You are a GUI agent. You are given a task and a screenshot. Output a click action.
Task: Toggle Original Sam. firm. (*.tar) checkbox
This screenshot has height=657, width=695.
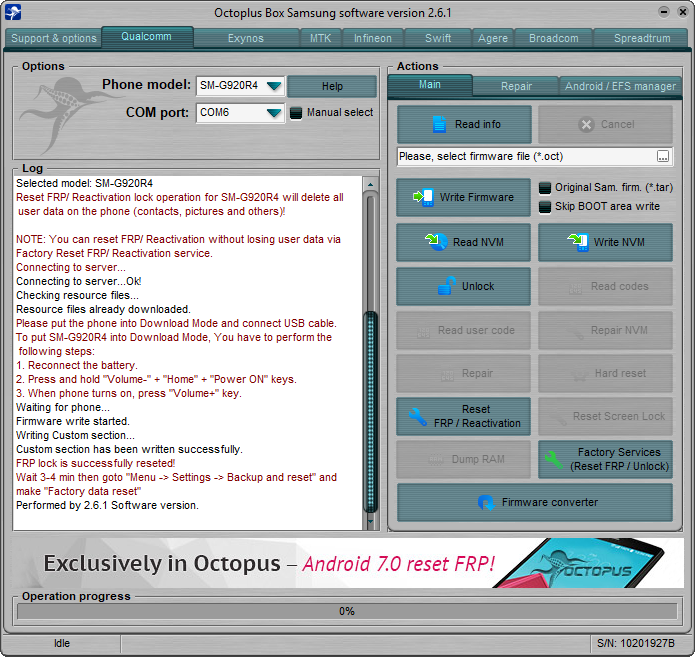(545, 188)
